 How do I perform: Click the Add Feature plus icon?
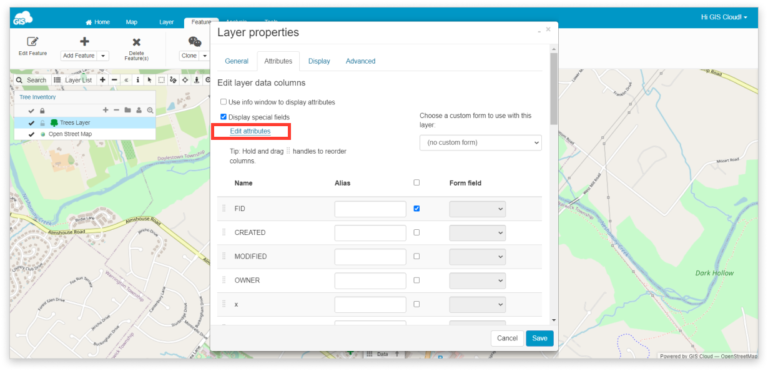click(x=84, y=42)
